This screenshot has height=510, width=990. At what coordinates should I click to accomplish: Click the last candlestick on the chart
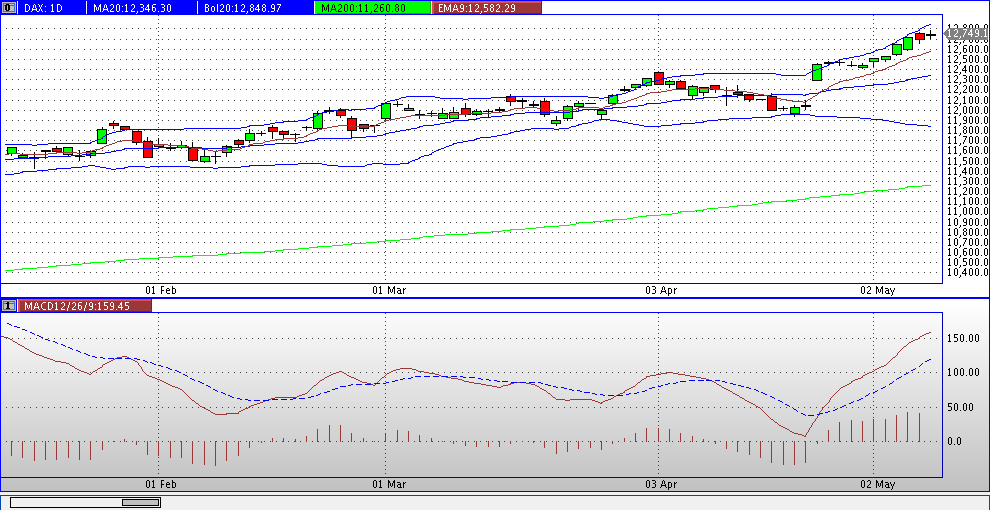click(931, 35)
